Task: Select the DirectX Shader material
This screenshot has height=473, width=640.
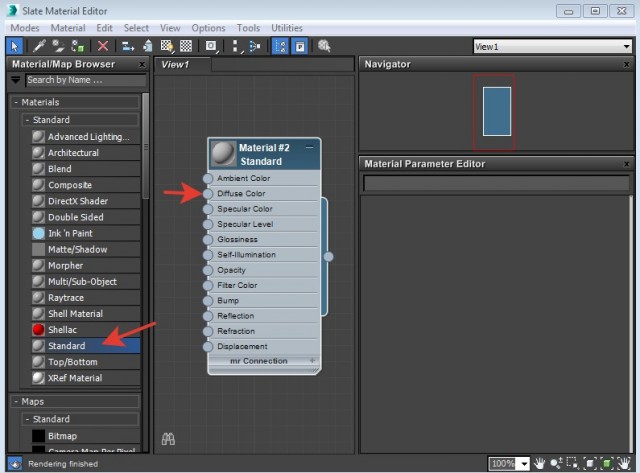Action: coord(86,201)
